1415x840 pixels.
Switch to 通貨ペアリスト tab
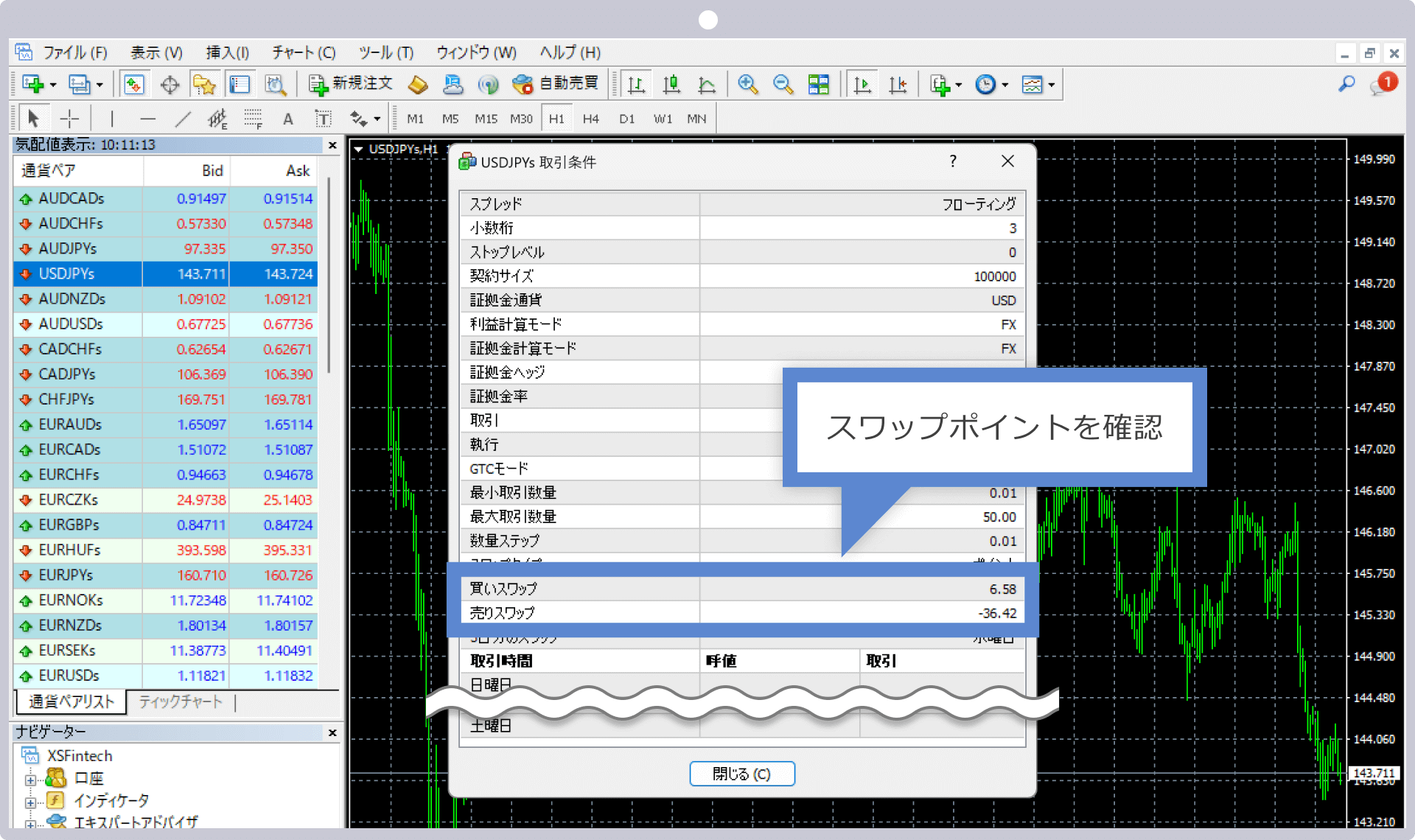71,701
